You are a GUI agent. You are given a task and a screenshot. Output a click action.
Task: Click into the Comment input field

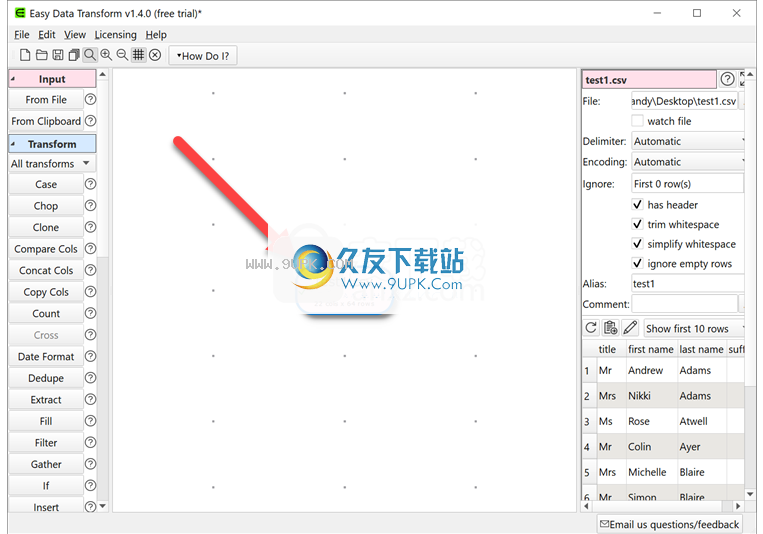point(684,304)
